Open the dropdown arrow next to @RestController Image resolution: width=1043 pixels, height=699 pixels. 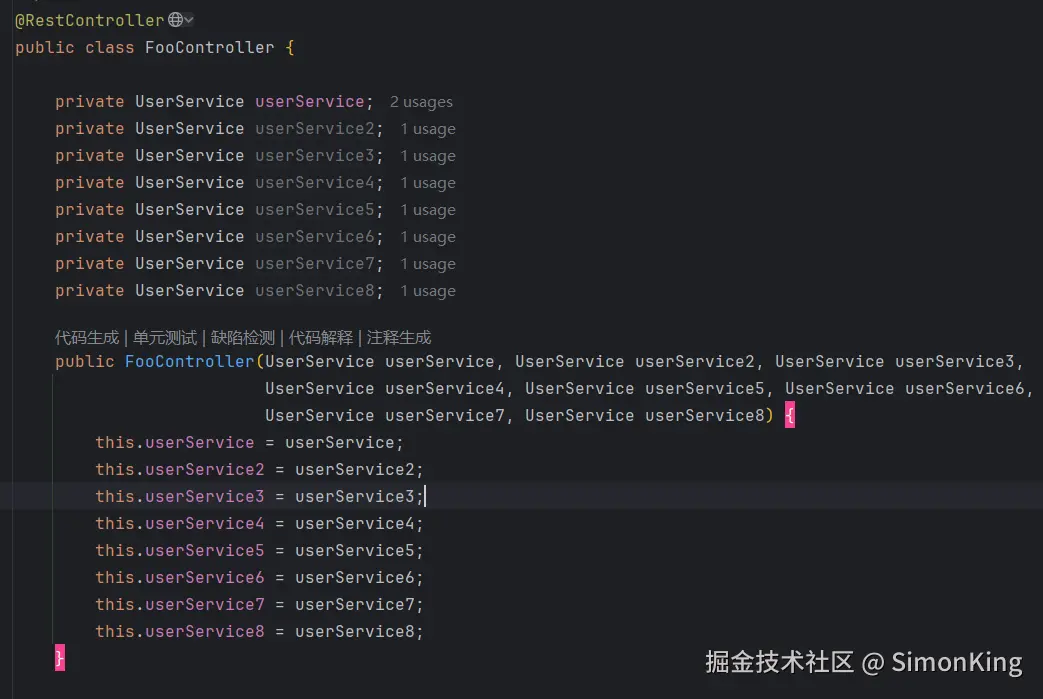[189, 20]
